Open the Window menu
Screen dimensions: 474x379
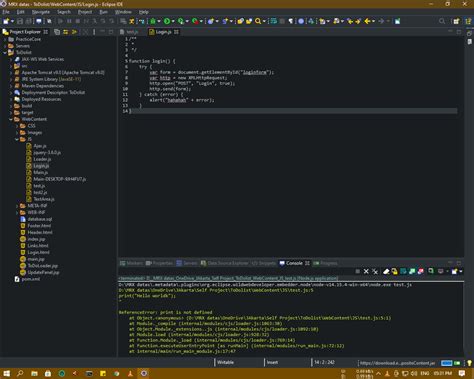coord(123,12)
